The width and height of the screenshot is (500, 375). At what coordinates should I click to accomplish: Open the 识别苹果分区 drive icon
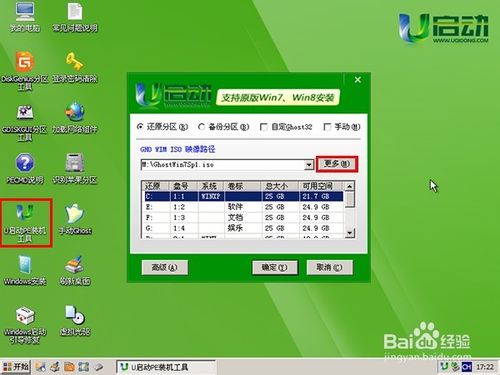point(75,168)
